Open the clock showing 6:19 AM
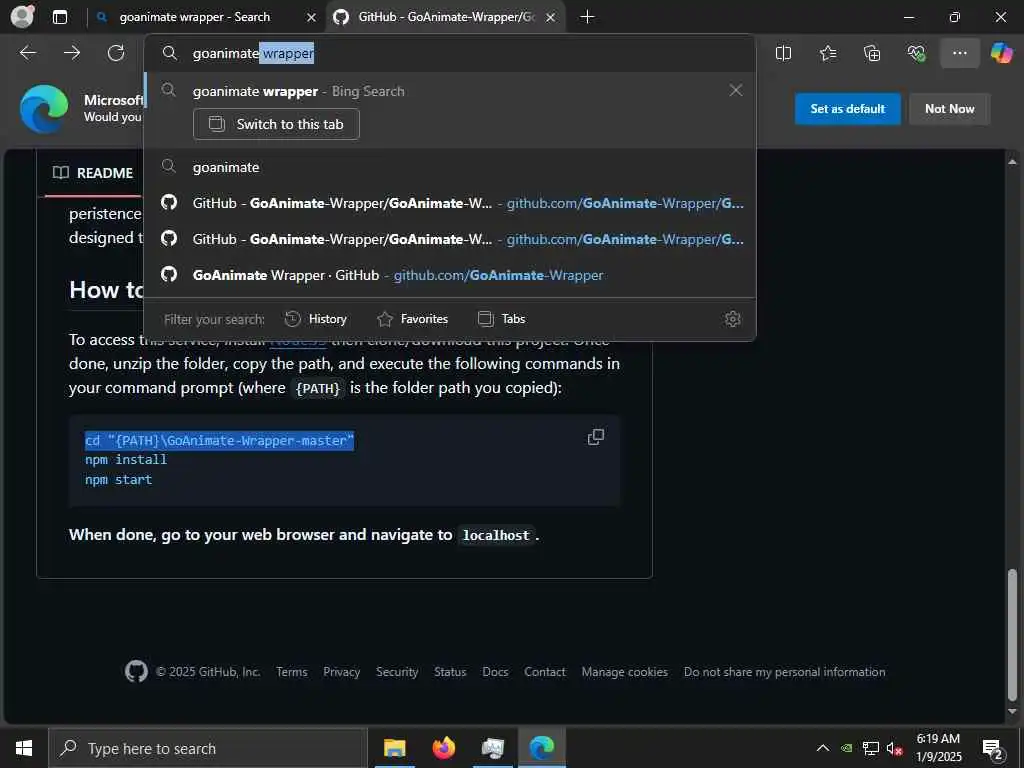This screenshot has width=1024, height=768. [938, 748]
